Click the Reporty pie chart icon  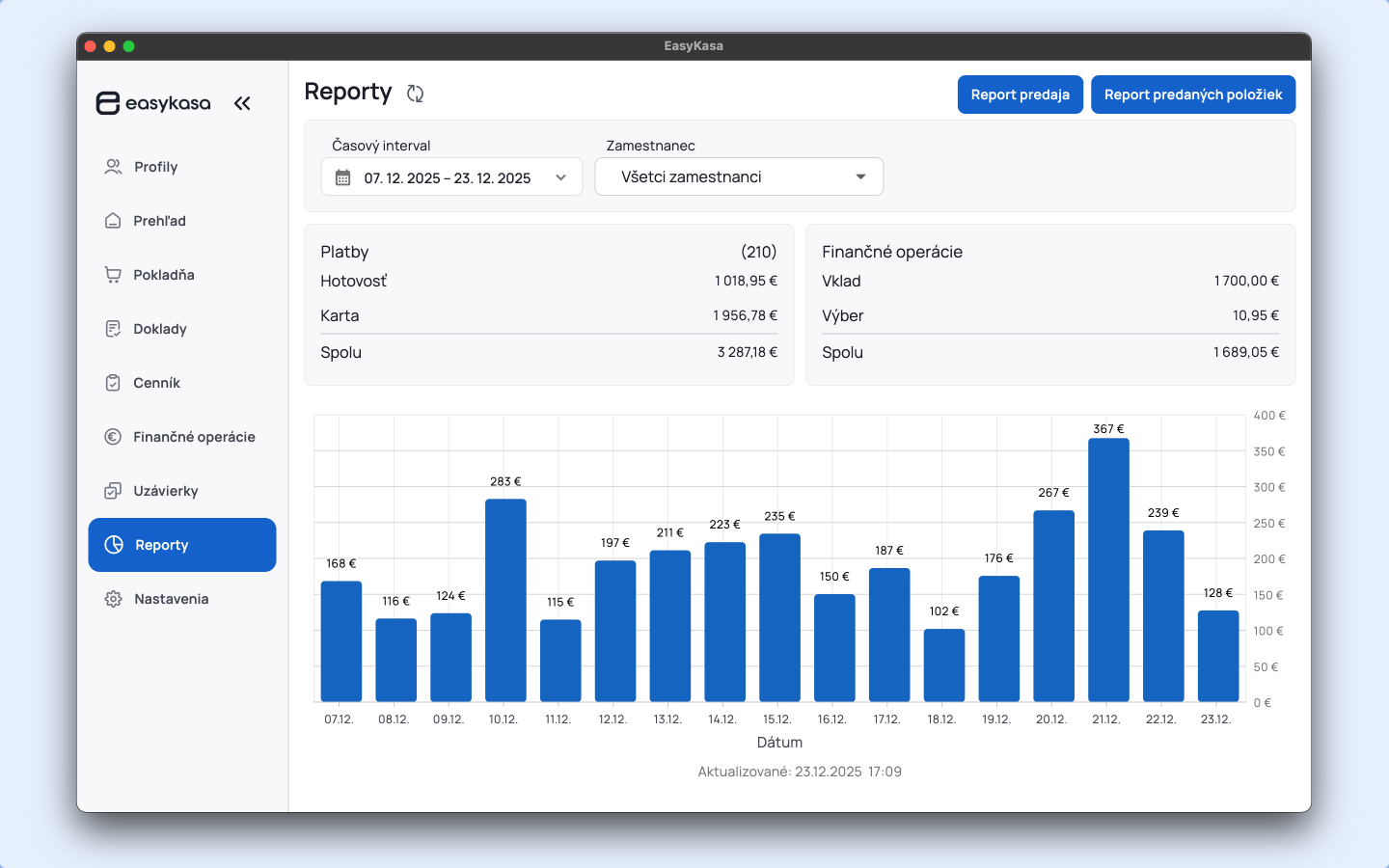pyautogui.click(x=114, y=545)
